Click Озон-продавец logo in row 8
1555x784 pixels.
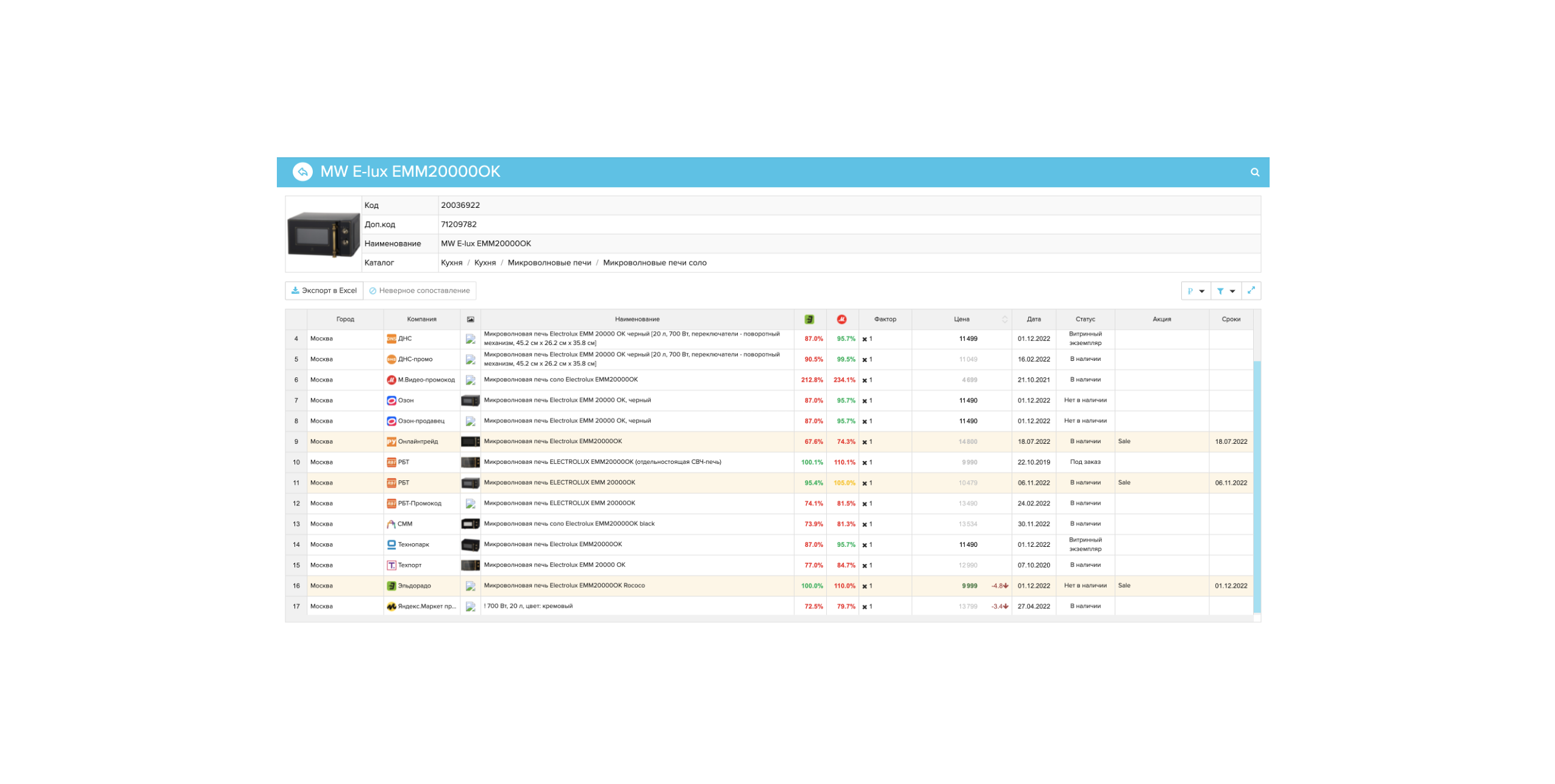391,421
